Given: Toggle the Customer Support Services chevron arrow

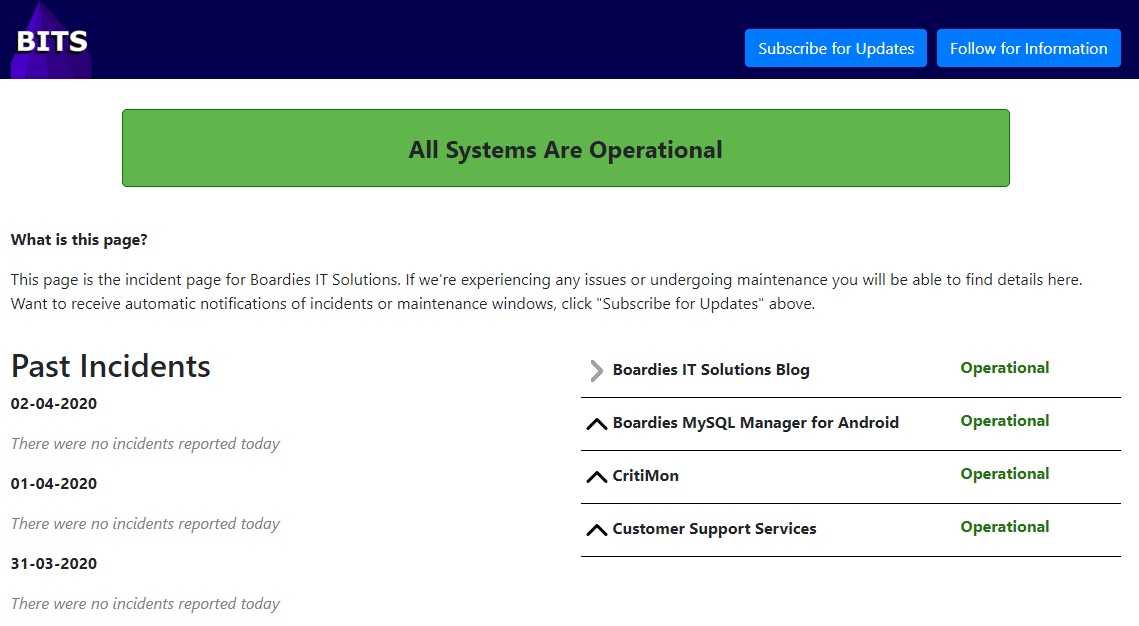Looking at the screenshot, I should click(596, 530).
